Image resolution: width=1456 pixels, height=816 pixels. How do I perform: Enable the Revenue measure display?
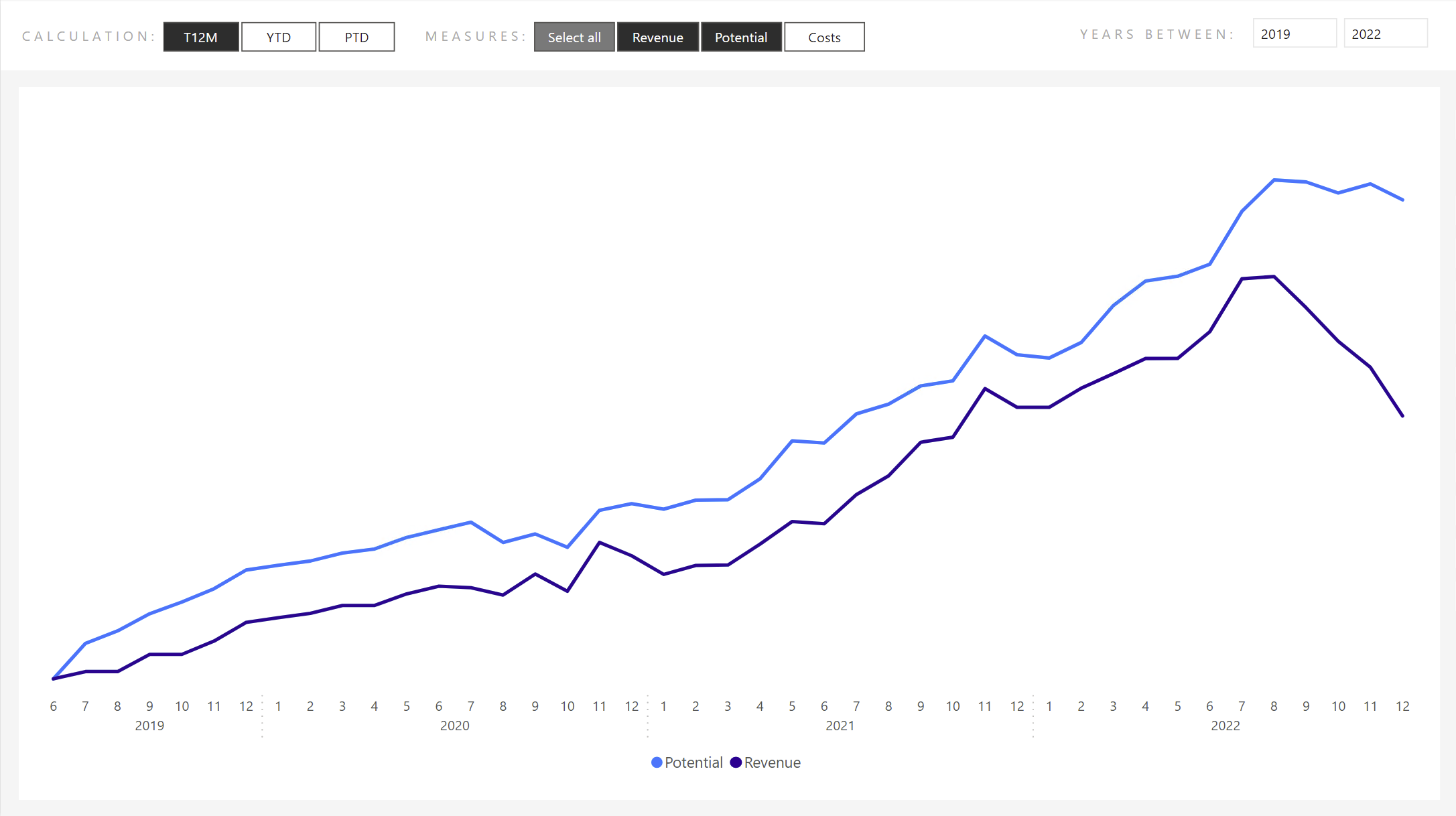657,36
